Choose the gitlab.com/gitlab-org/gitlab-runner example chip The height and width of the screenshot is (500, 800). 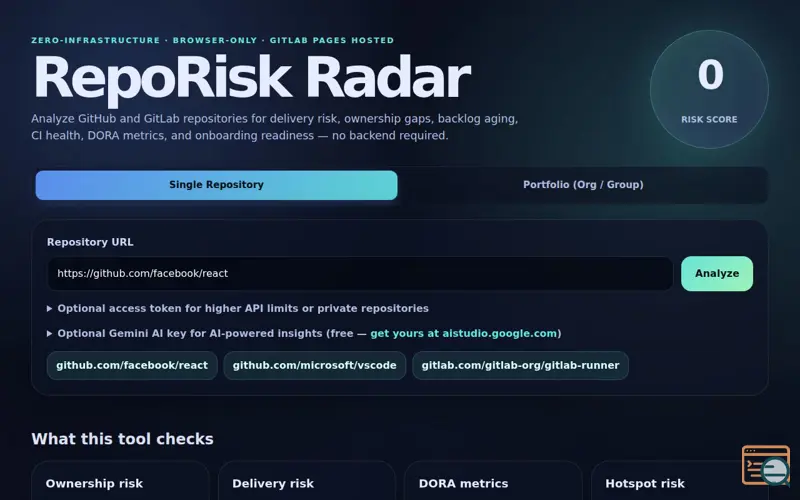point(520,365)
